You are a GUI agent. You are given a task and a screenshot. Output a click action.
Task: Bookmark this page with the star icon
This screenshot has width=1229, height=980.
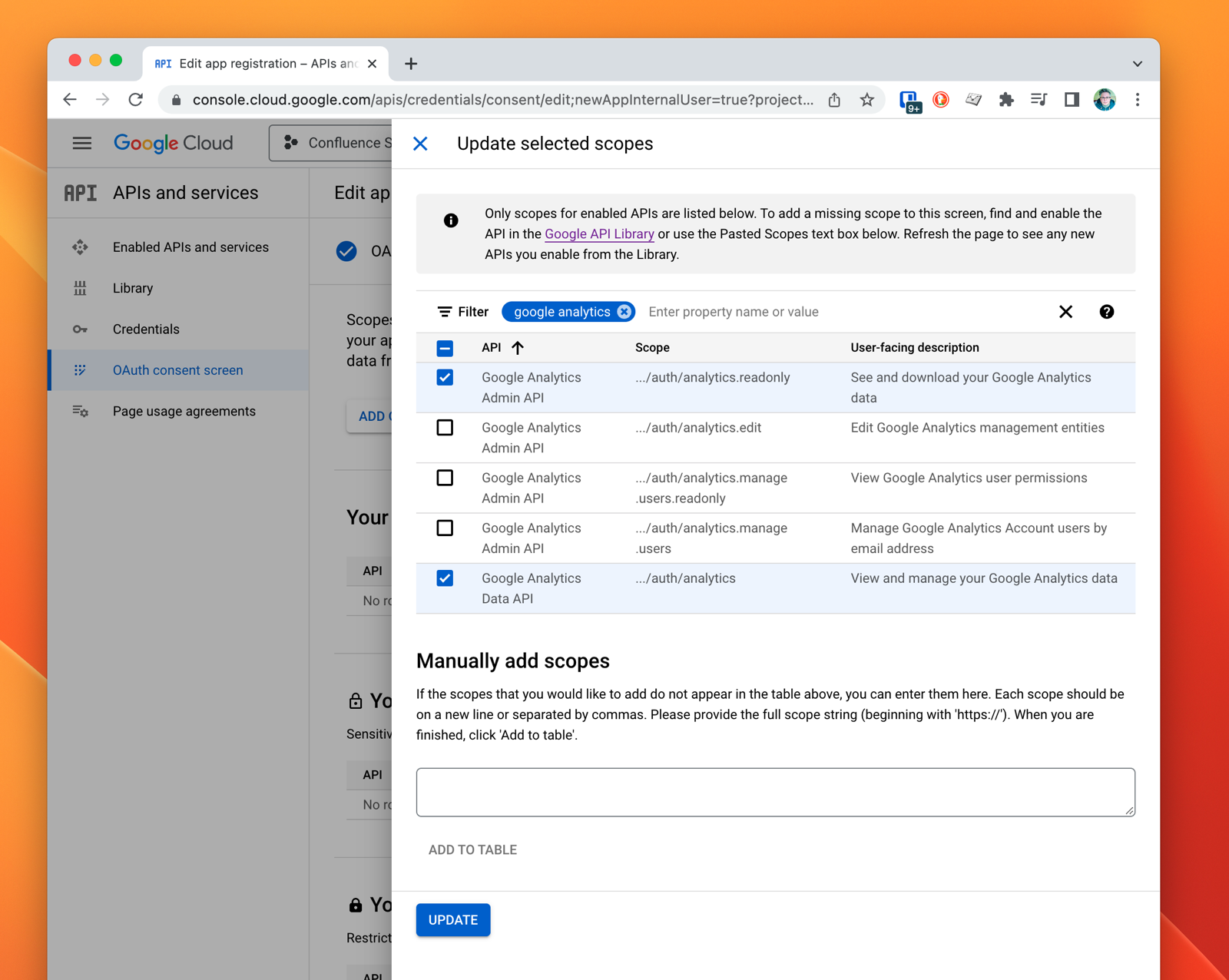(867, 100)
